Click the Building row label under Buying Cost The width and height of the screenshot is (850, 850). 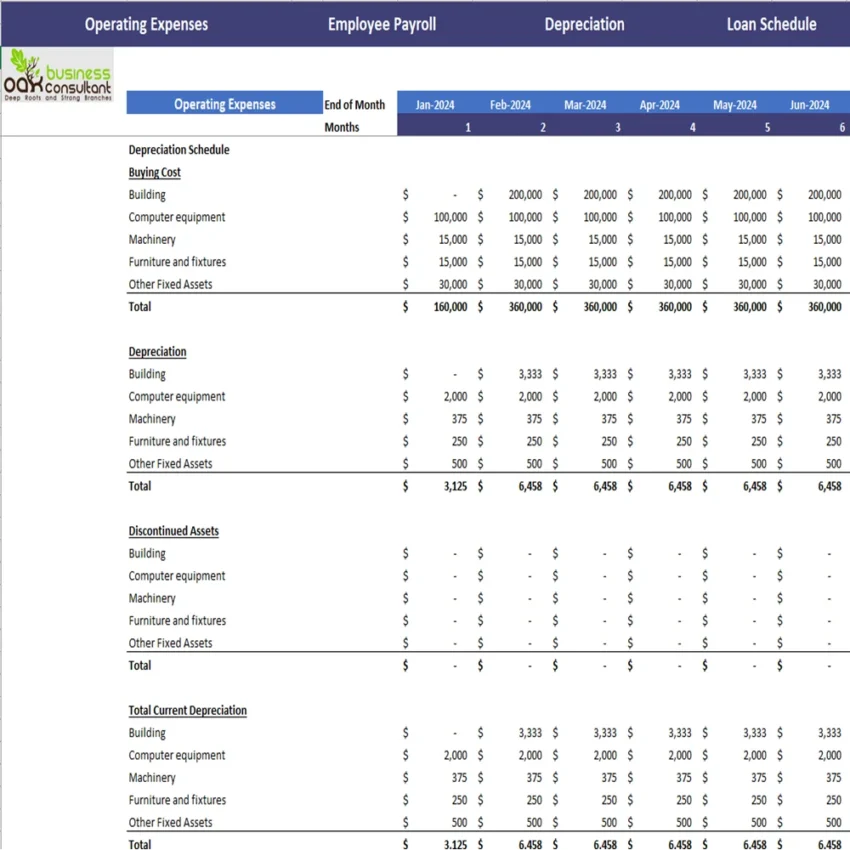point(146,194)
